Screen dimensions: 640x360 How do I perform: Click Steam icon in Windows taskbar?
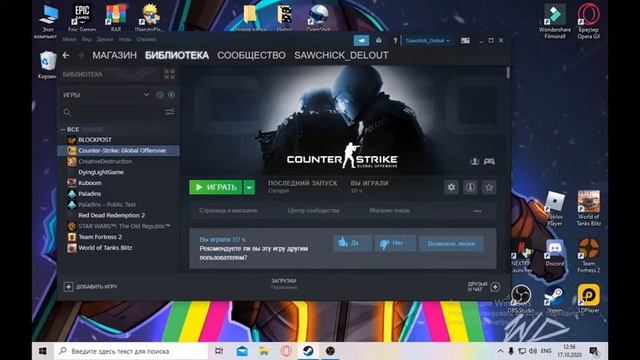pyautogui.click(x=308, y=351)
